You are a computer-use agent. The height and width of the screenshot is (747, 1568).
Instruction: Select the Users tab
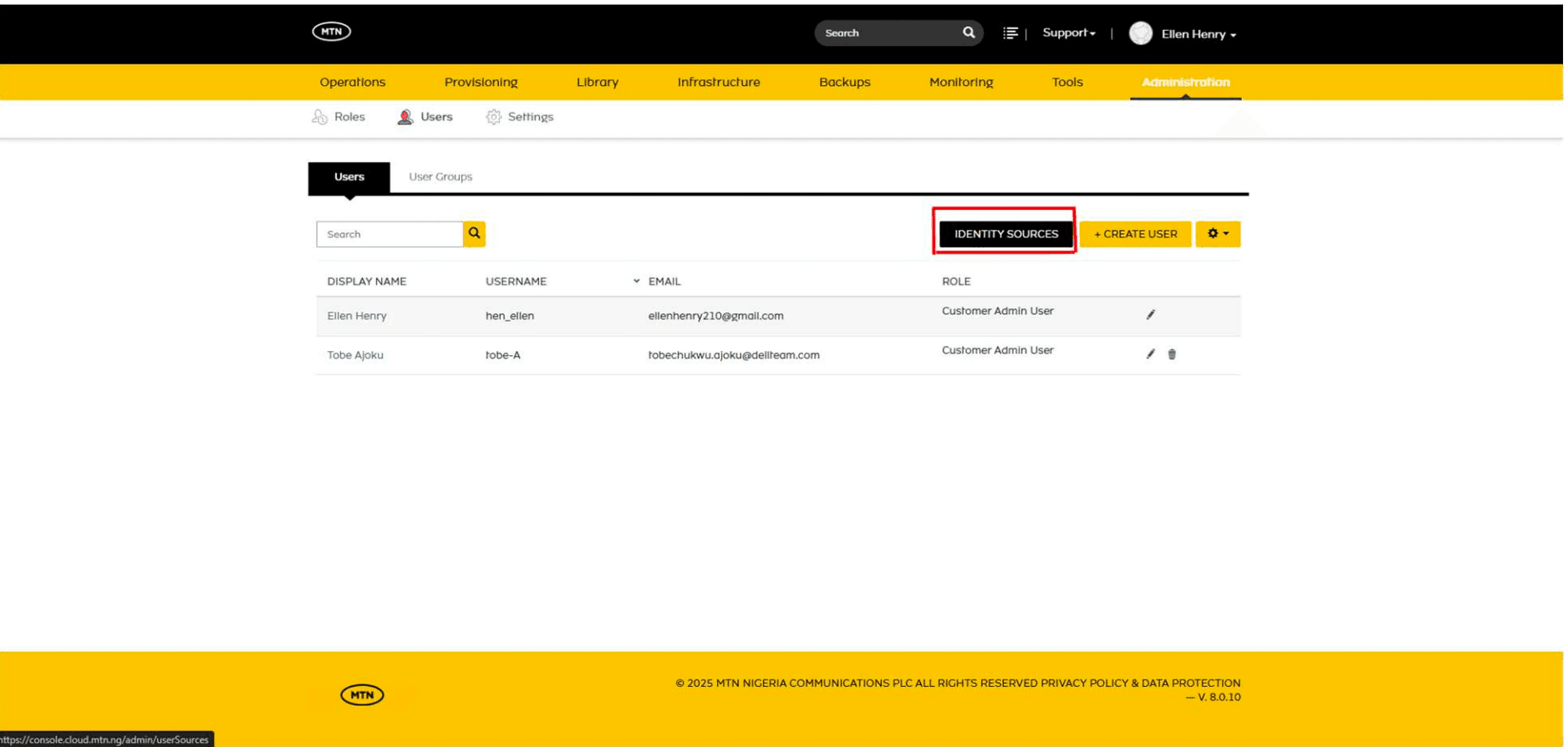[x=350, y=177]
